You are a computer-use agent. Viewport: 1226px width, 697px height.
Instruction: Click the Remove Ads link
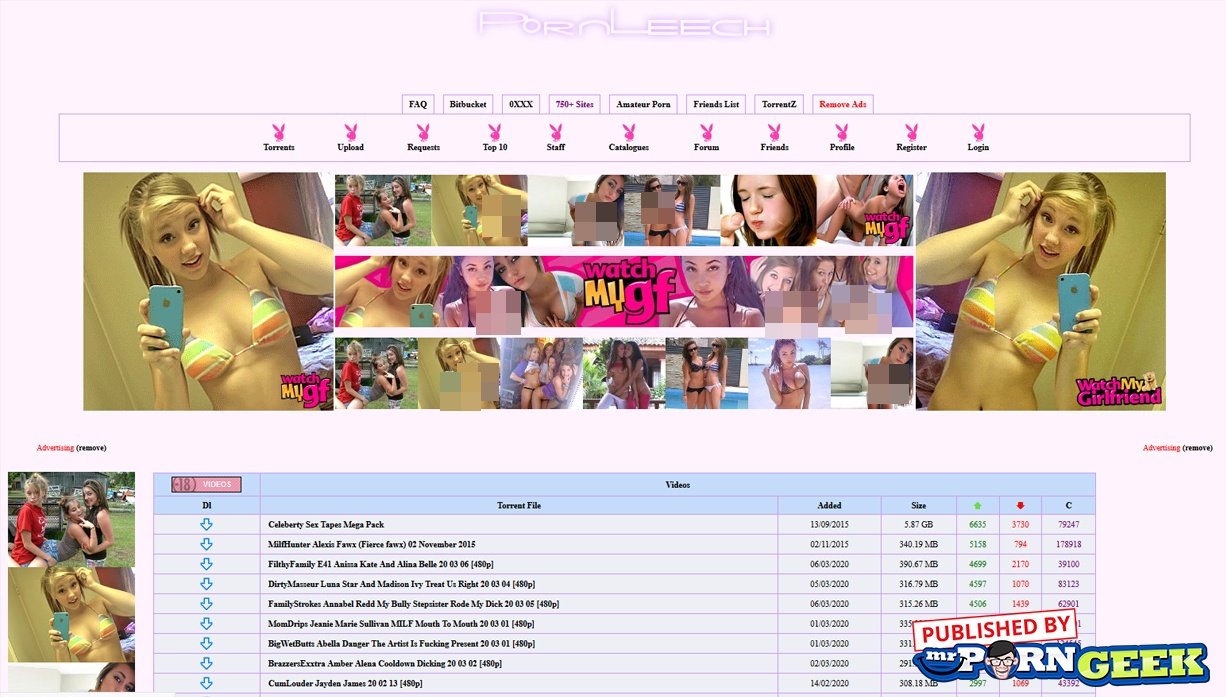[842, 105]
